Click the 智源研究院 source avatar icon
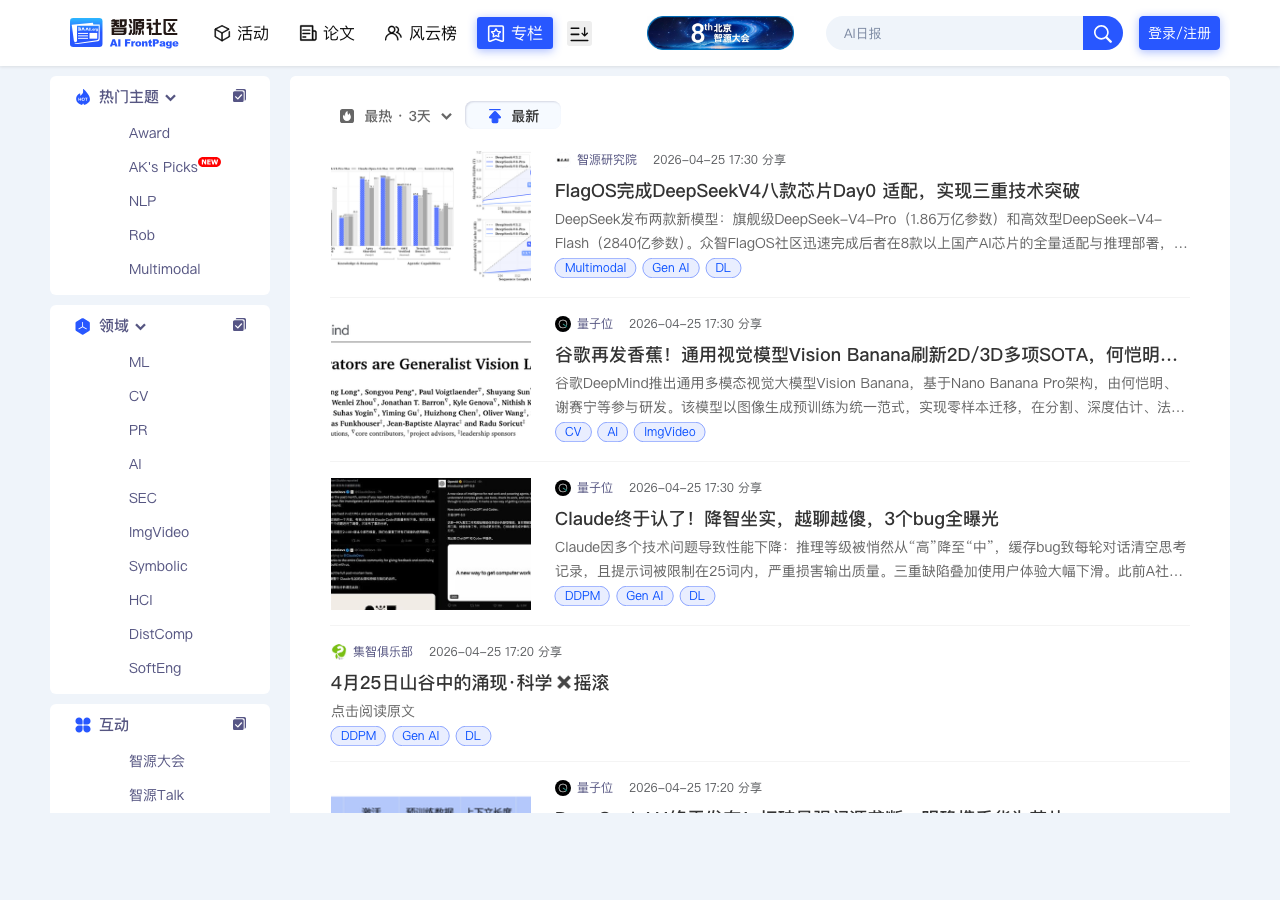 [x=563, y=160]
